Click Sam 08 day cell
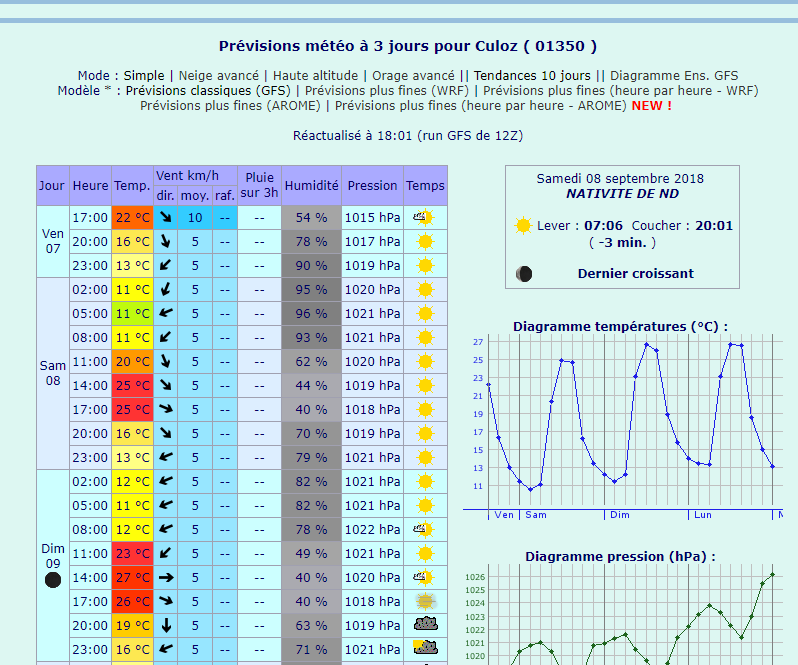The width and height of the screenshot is (798, 665). 53,373
